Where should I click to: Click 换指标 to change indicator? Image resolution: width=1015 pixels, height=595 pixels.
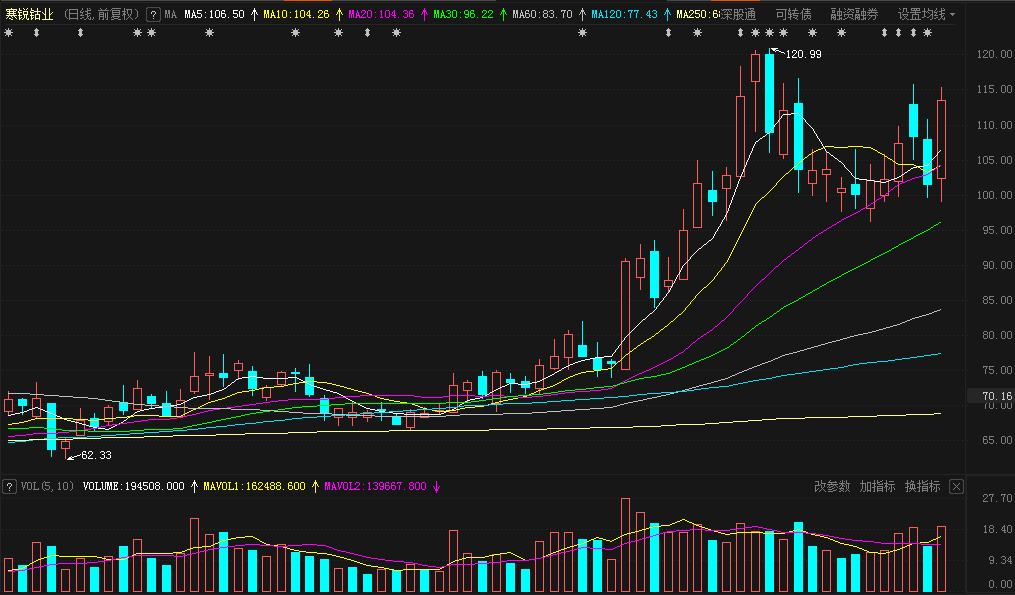coord(922,486)
